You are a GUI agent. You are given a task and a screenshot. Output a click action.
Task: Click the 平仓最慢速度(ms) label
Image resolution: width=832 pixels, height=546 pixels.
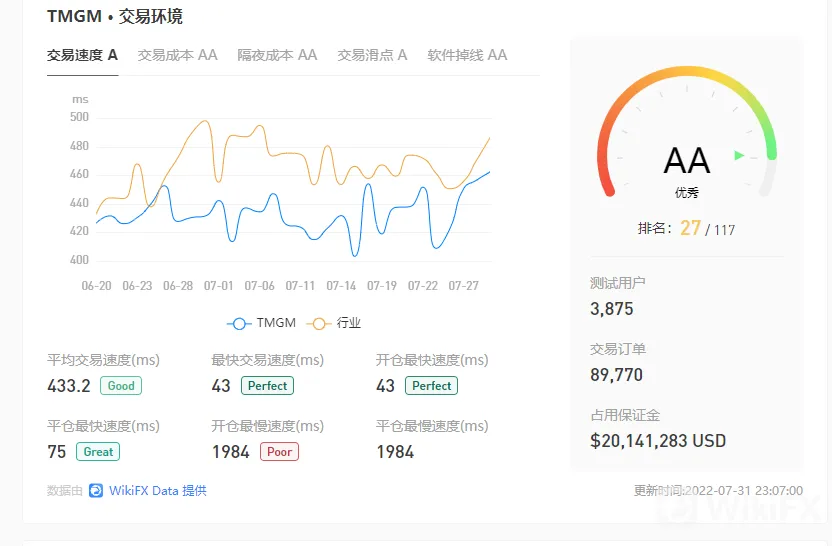click(432, 426)
